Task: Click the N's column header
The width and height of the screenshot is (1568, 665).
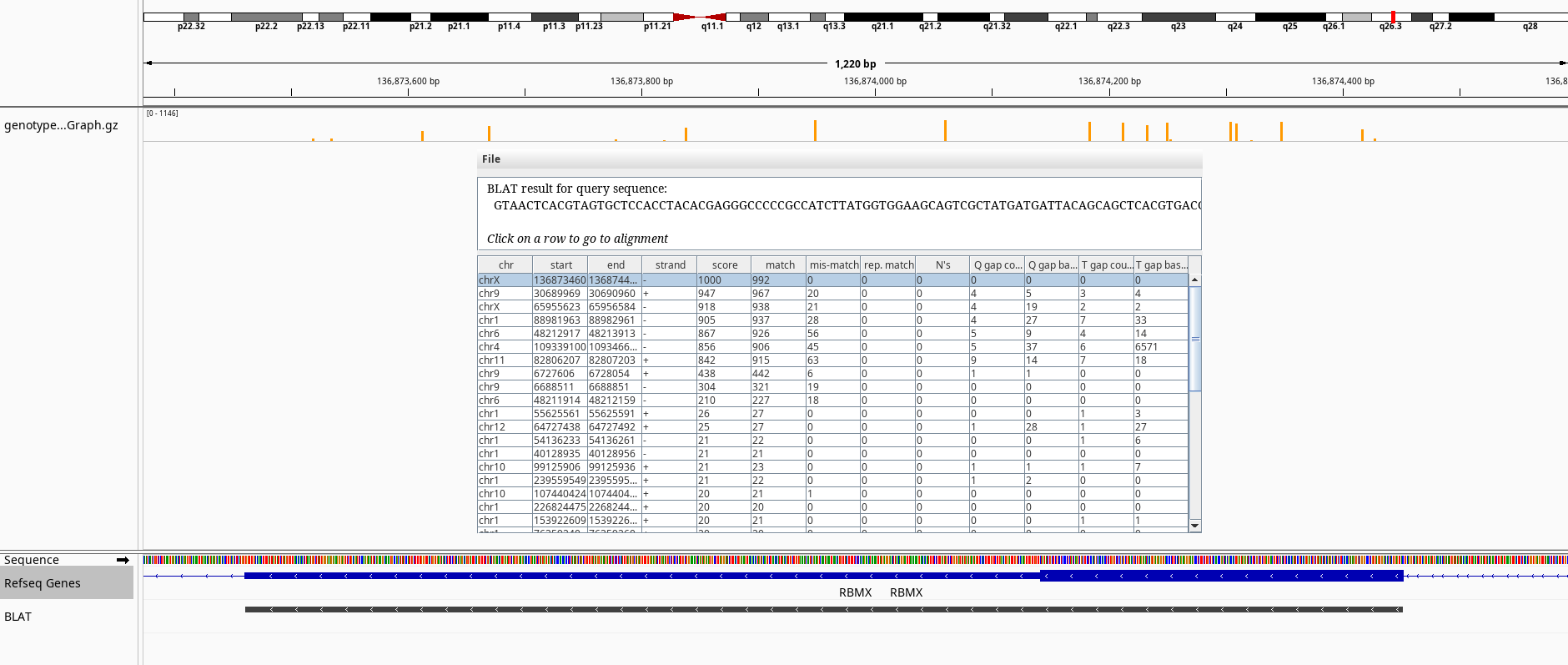Action: [942, 265]
